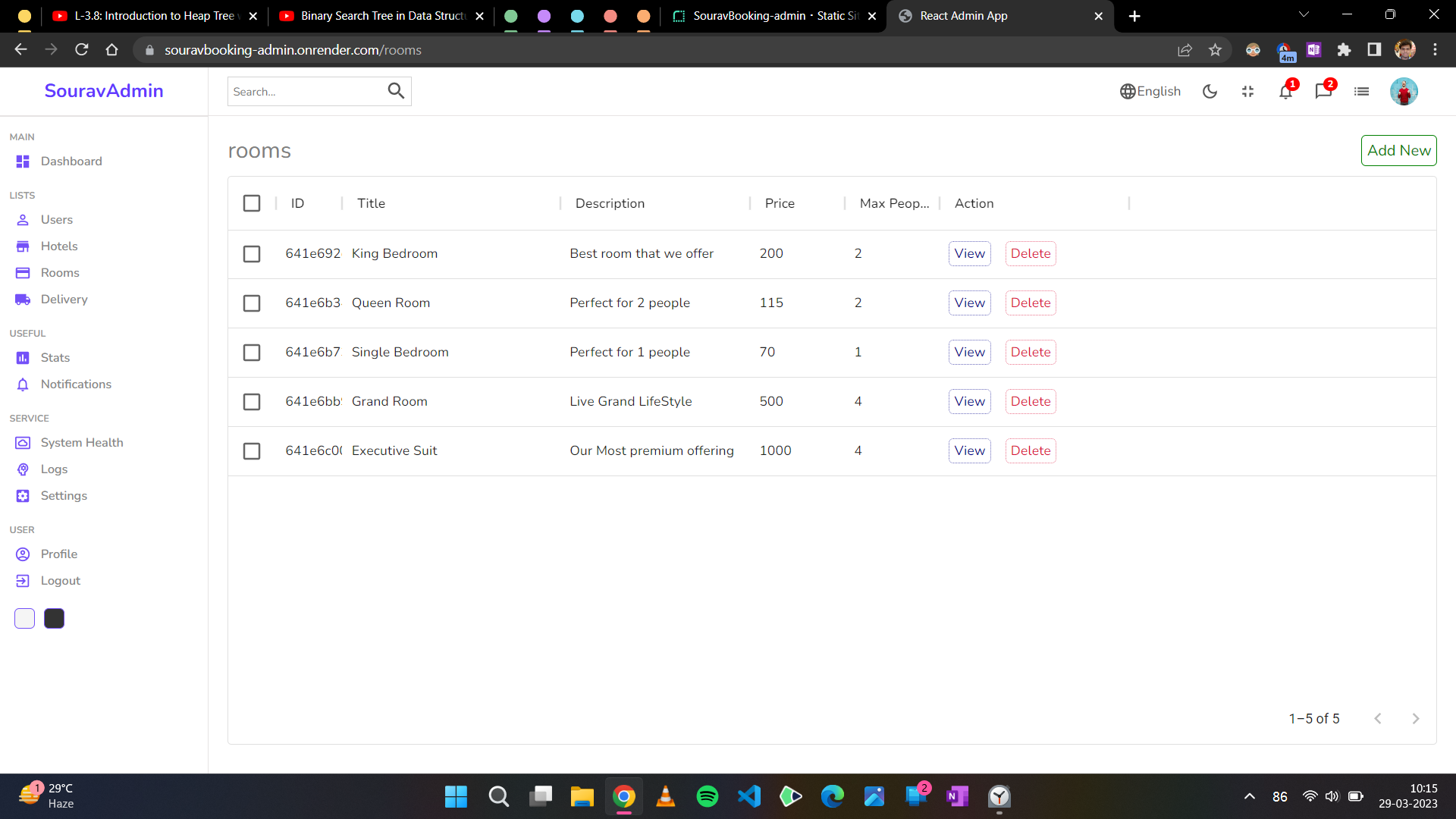Click the English language globe icon
The width and height of the screenshot is (1456, 819).
[x=1128, y=92]
